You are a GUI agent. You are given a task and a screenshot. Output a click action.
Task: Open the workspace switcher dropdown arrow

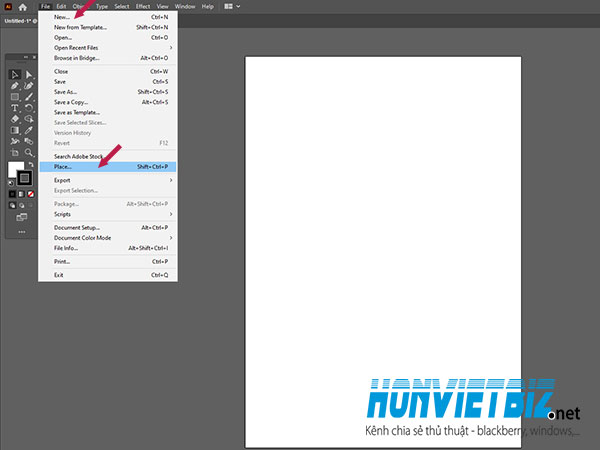pos(238,7)
